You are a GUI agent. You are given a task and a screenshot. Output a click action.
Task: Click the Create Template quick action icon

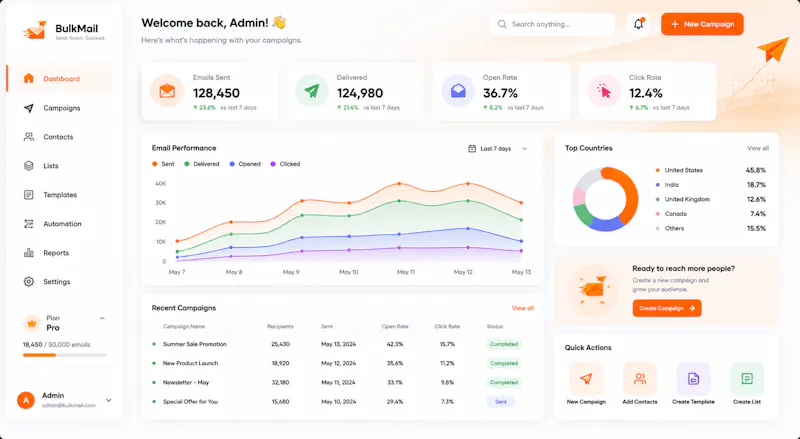(x=693, y=379)
